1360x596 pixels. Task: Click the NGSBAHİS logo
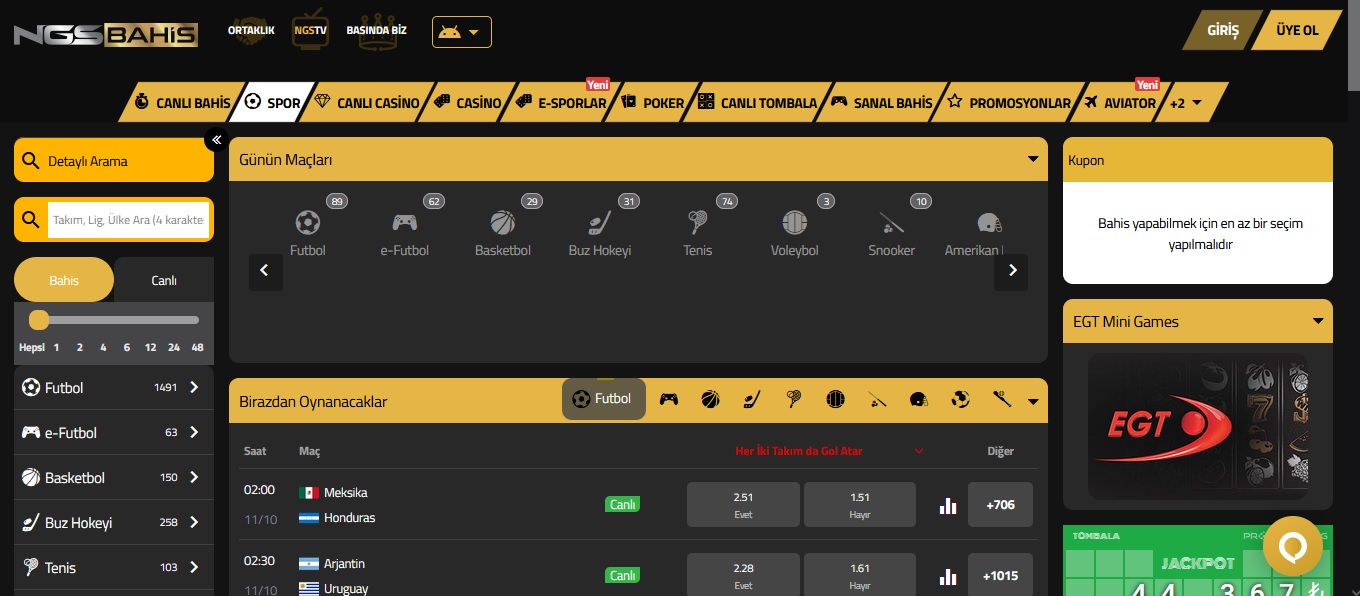point(106,36)
